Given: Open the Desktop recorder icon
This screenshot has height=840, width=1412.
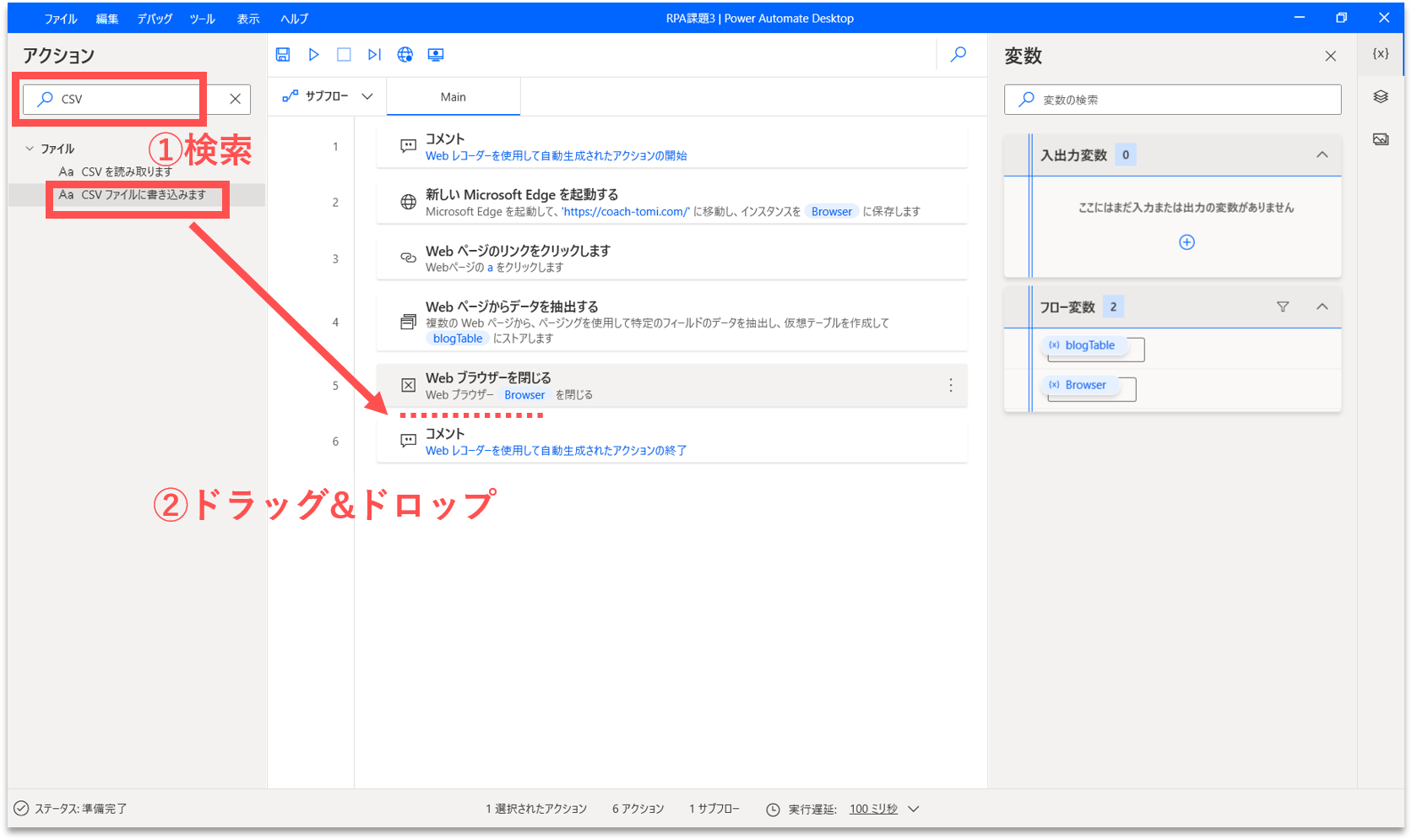Looking at the screenshot, I should click(x=436, y=55).
